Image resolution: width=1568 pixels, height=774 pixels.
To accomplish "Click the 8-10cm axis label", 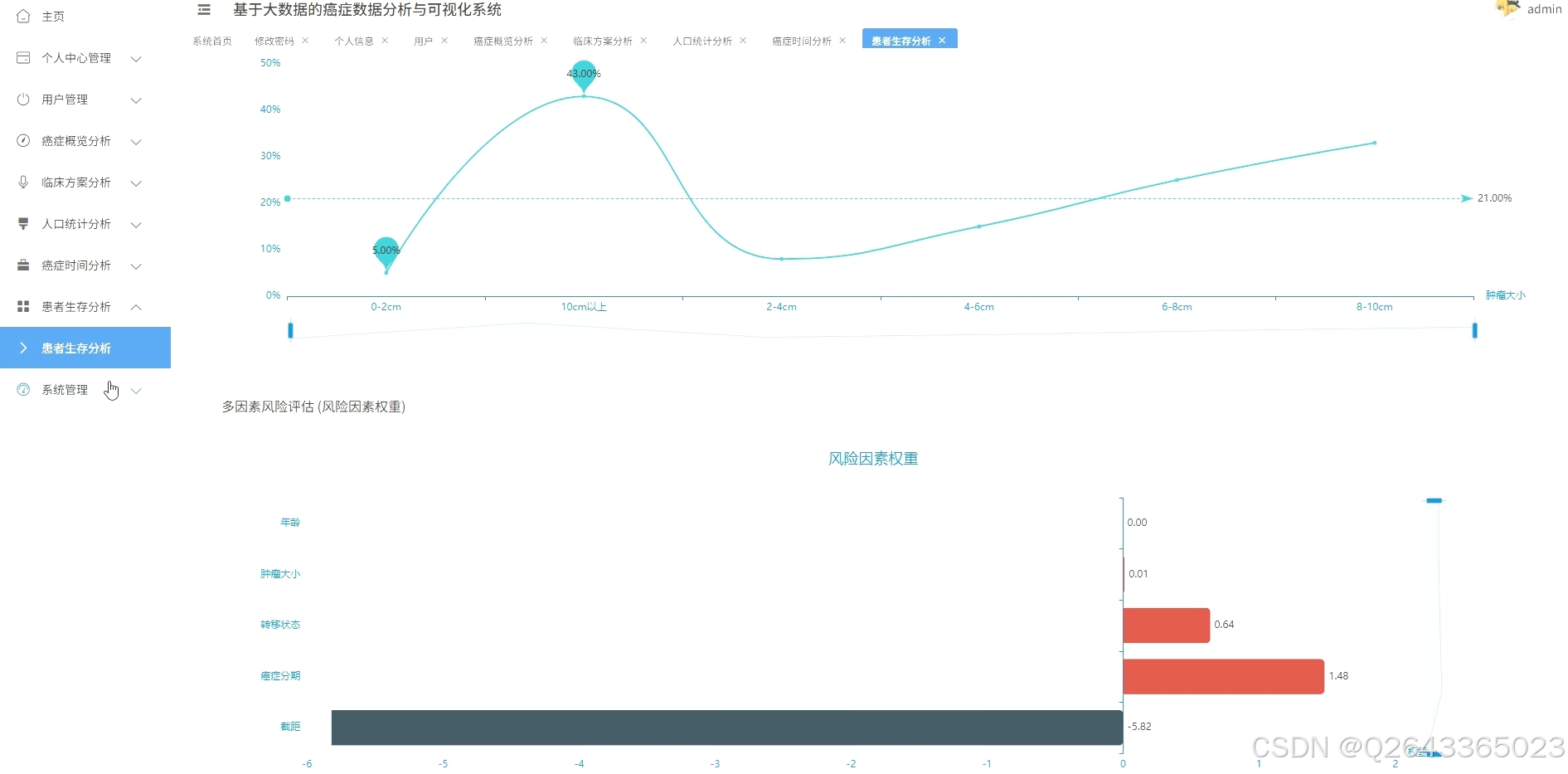I will tap(1374, 307).
